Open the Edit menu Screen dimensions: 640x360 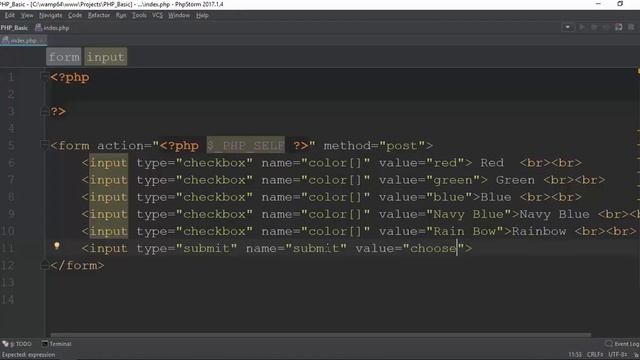tap(10, 16)
